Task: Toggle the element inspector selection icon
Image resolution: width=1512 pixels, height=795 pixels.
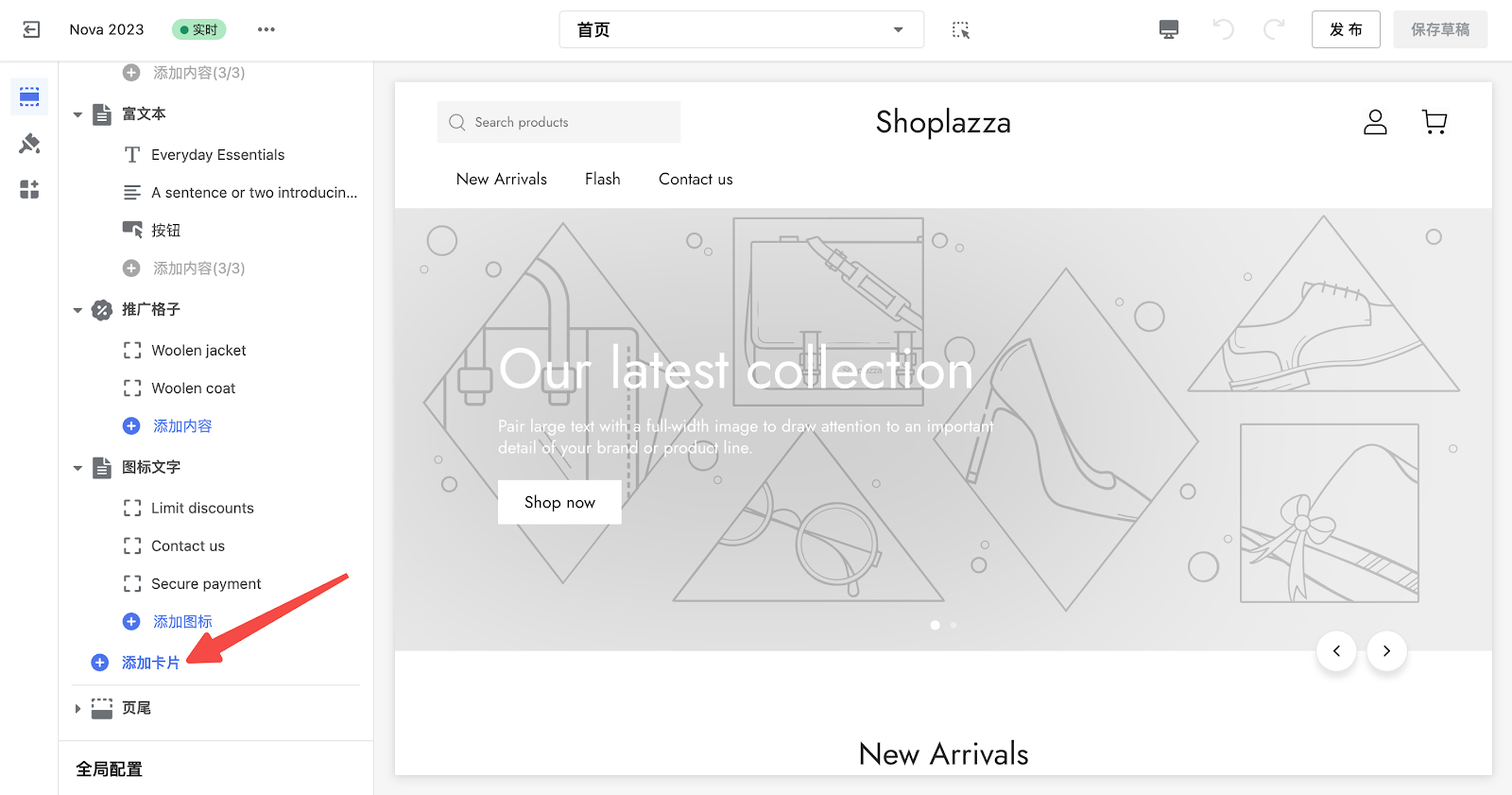Action: click(960, 29)
